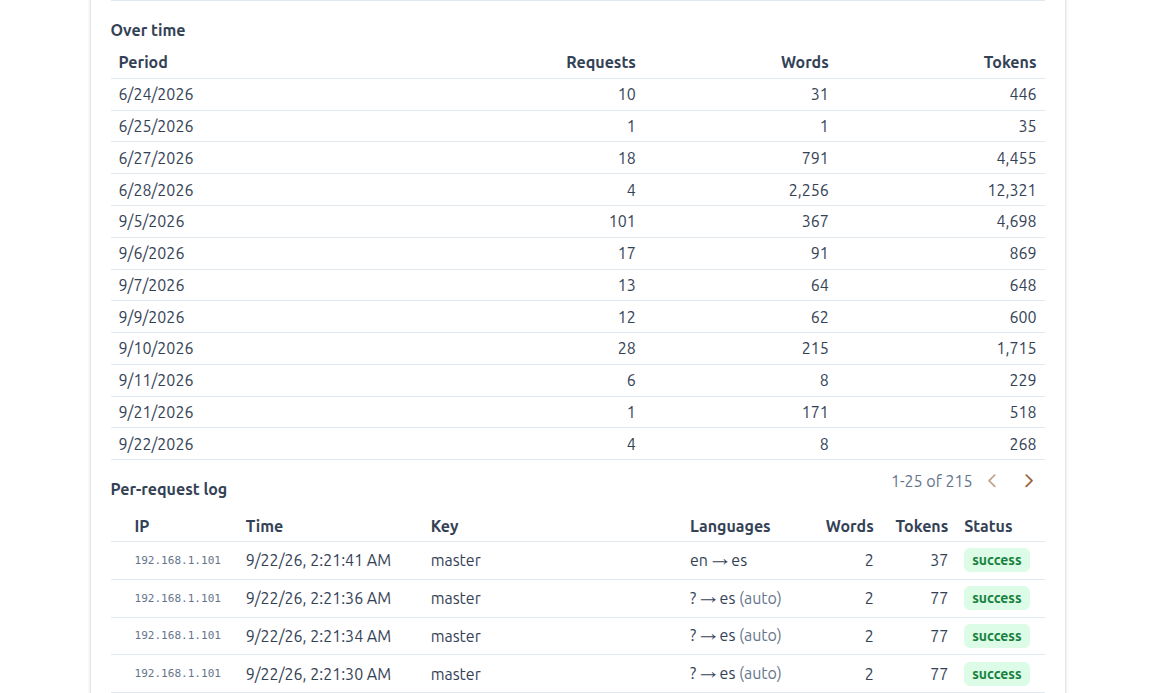Click the 1,715 tokens value
This screenshot has width=1169, height=693.
point(1016,349)
